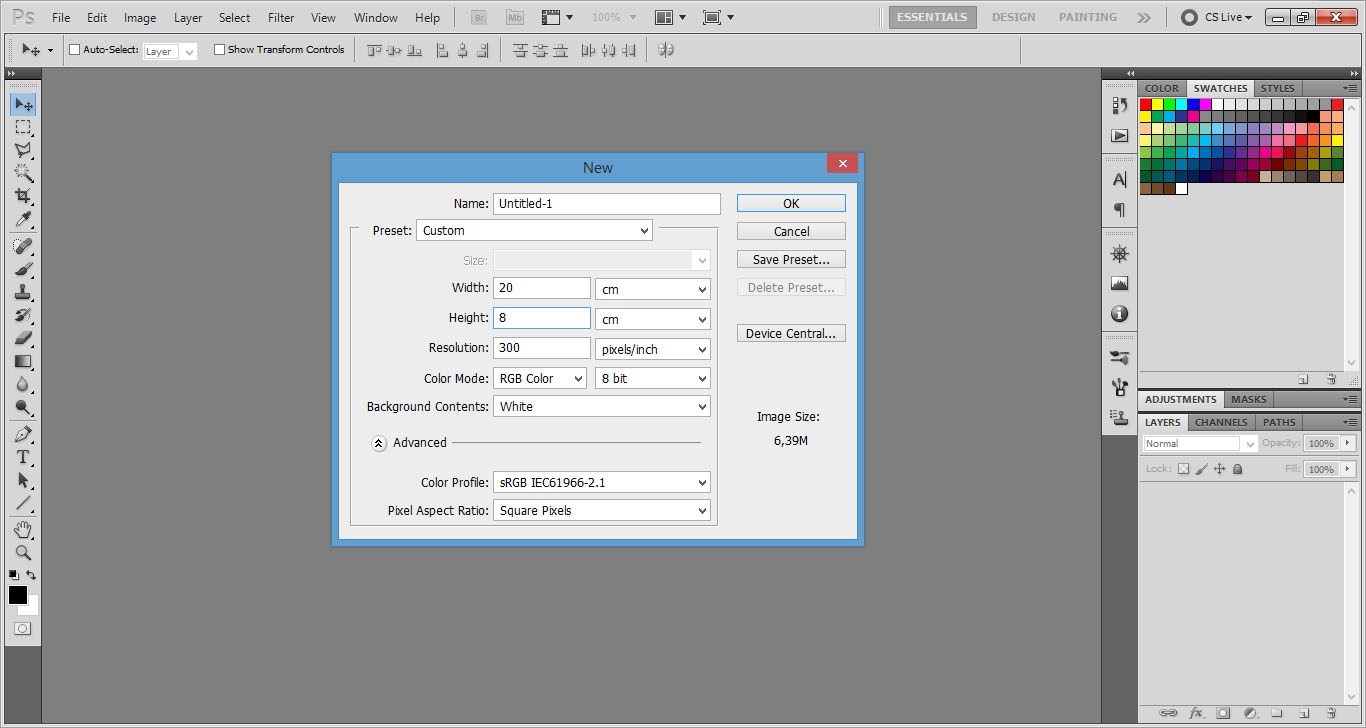The image size is (1366, 728).
Task: Click the Width input field
Action: click(541, 288)
